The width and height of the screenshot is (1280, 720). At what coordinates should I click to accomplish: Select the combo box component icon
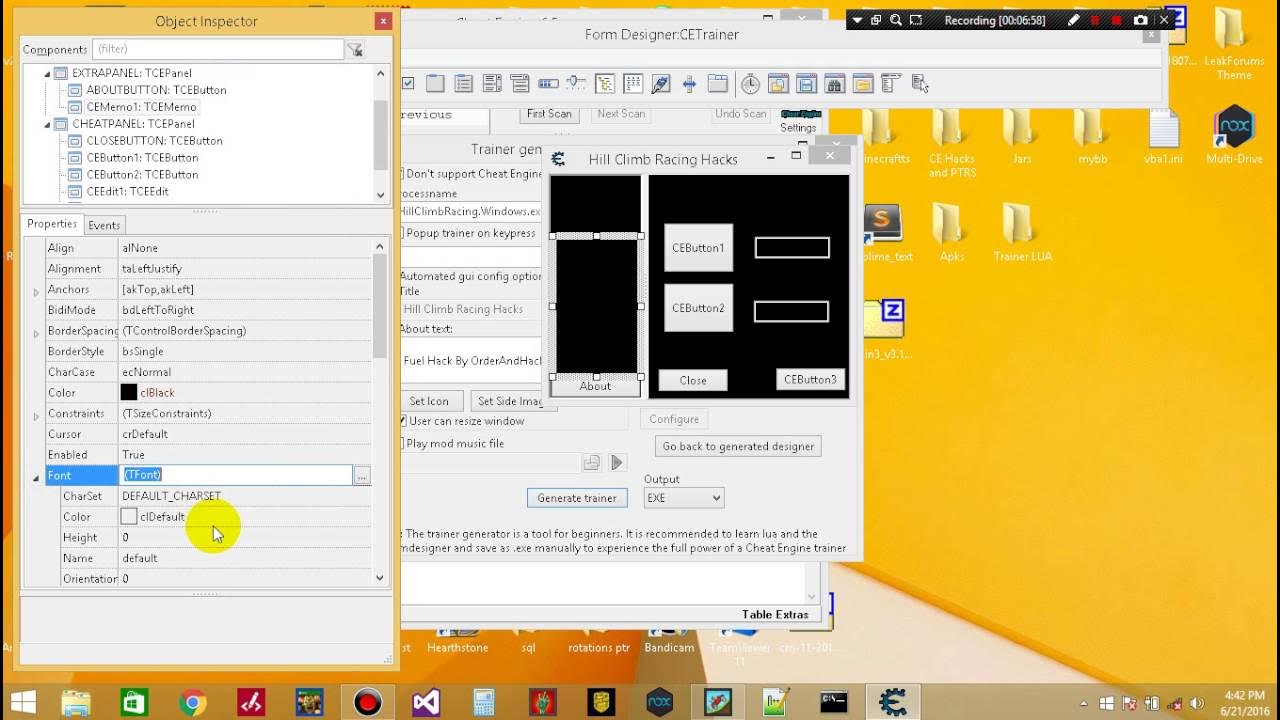(x=519, y=84)
